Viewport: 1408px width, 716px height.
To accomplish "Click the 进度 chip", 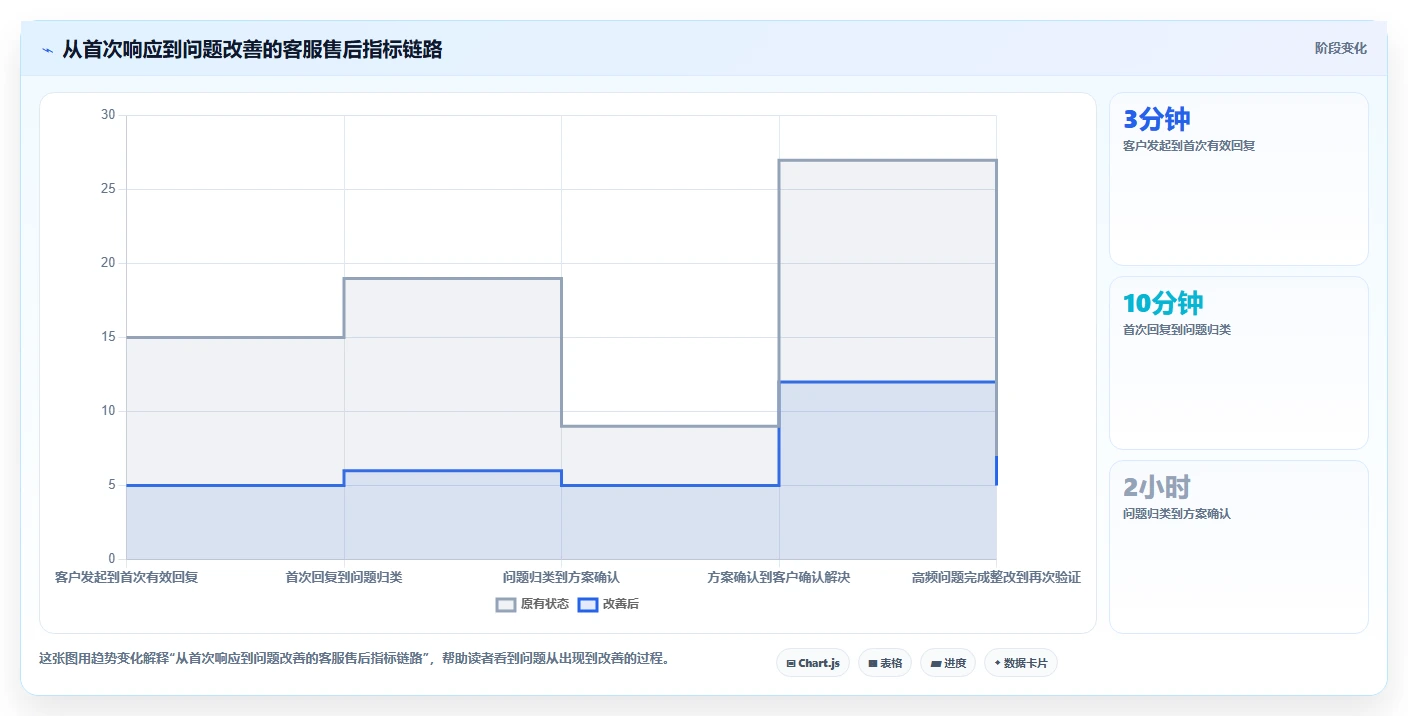I will 948,663.
